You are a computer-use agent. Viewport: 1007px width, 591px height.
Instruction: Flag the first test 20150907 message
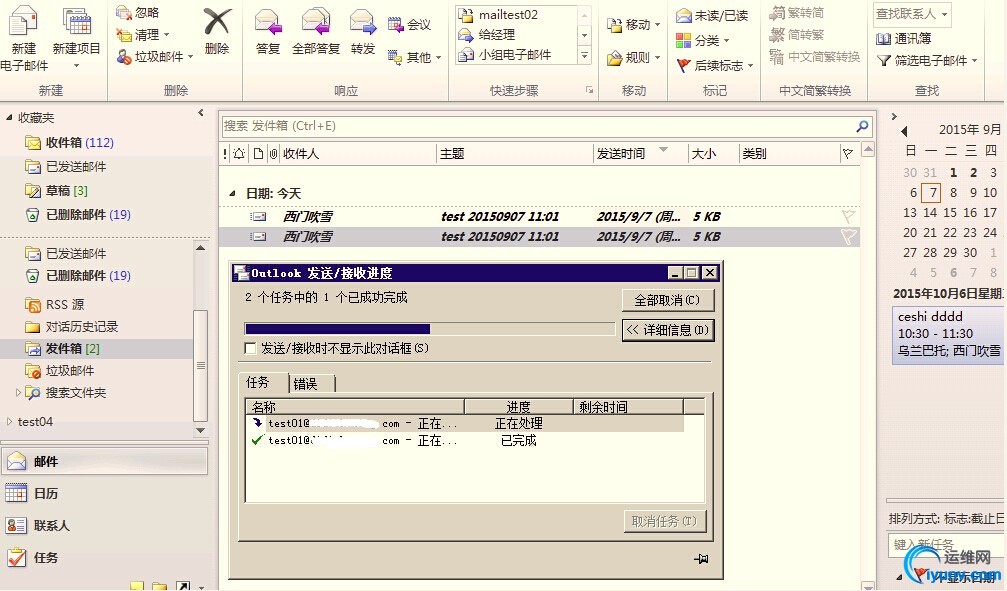848,215
